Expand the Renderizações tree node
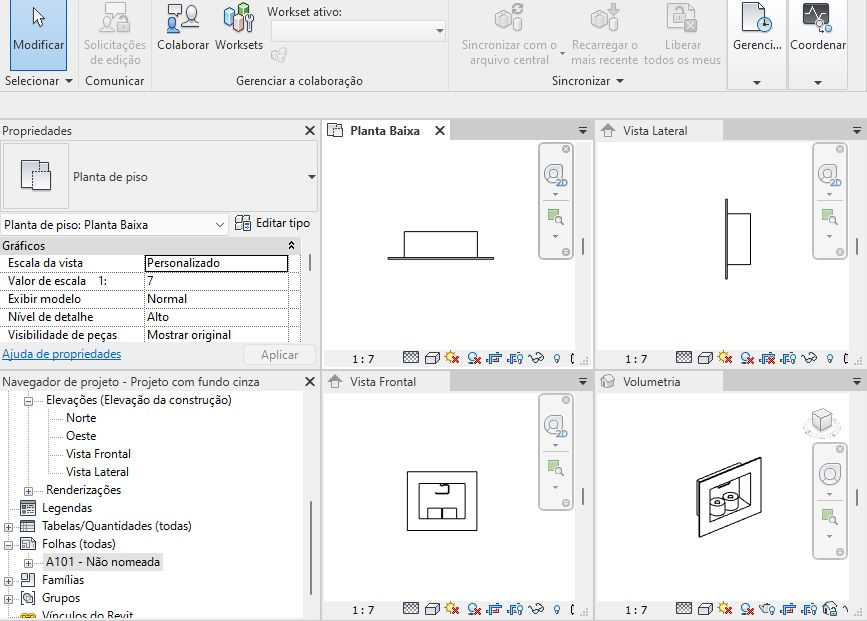Viewport: 867px width, 621px height. 28,491
